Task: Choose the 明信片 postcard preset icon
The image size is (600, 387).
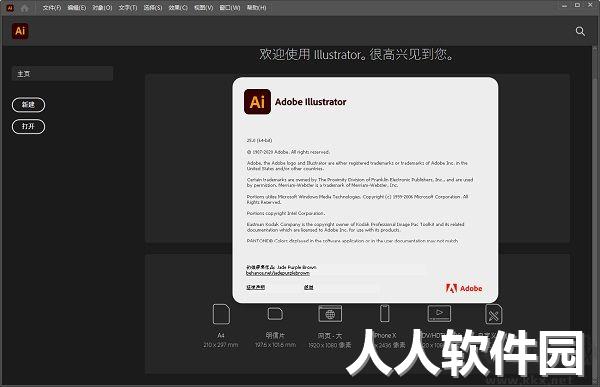Action: coord(275,314)
